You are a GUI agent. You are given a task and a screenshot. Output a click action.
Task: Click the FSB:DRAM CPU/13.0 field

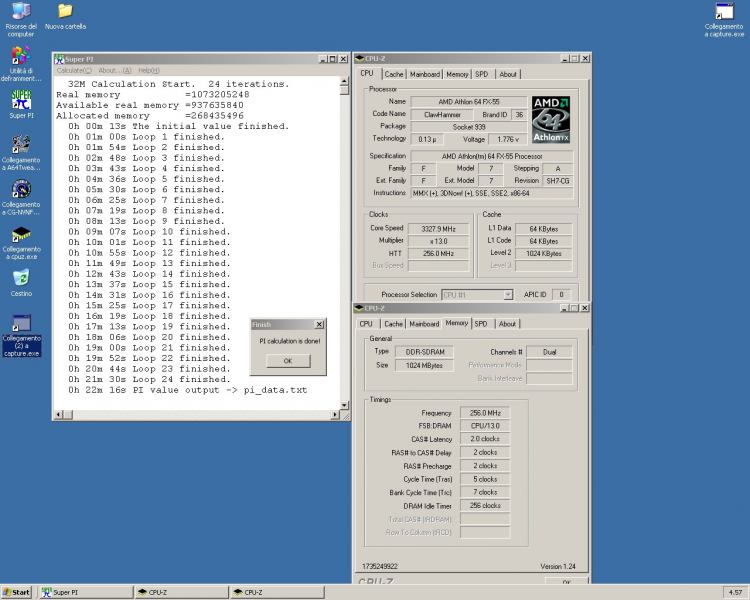click(485, 426)
